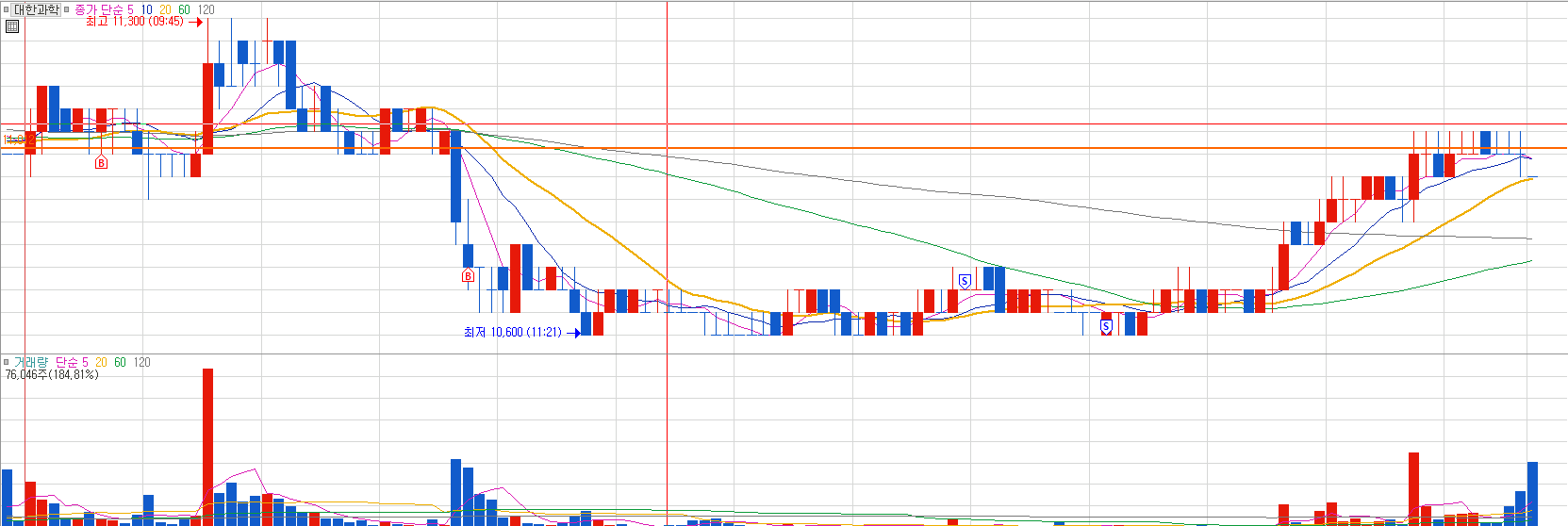This screenshot has width=1568, height=526.
Task: Select the volume average 20 label
Action: (101, 362)
